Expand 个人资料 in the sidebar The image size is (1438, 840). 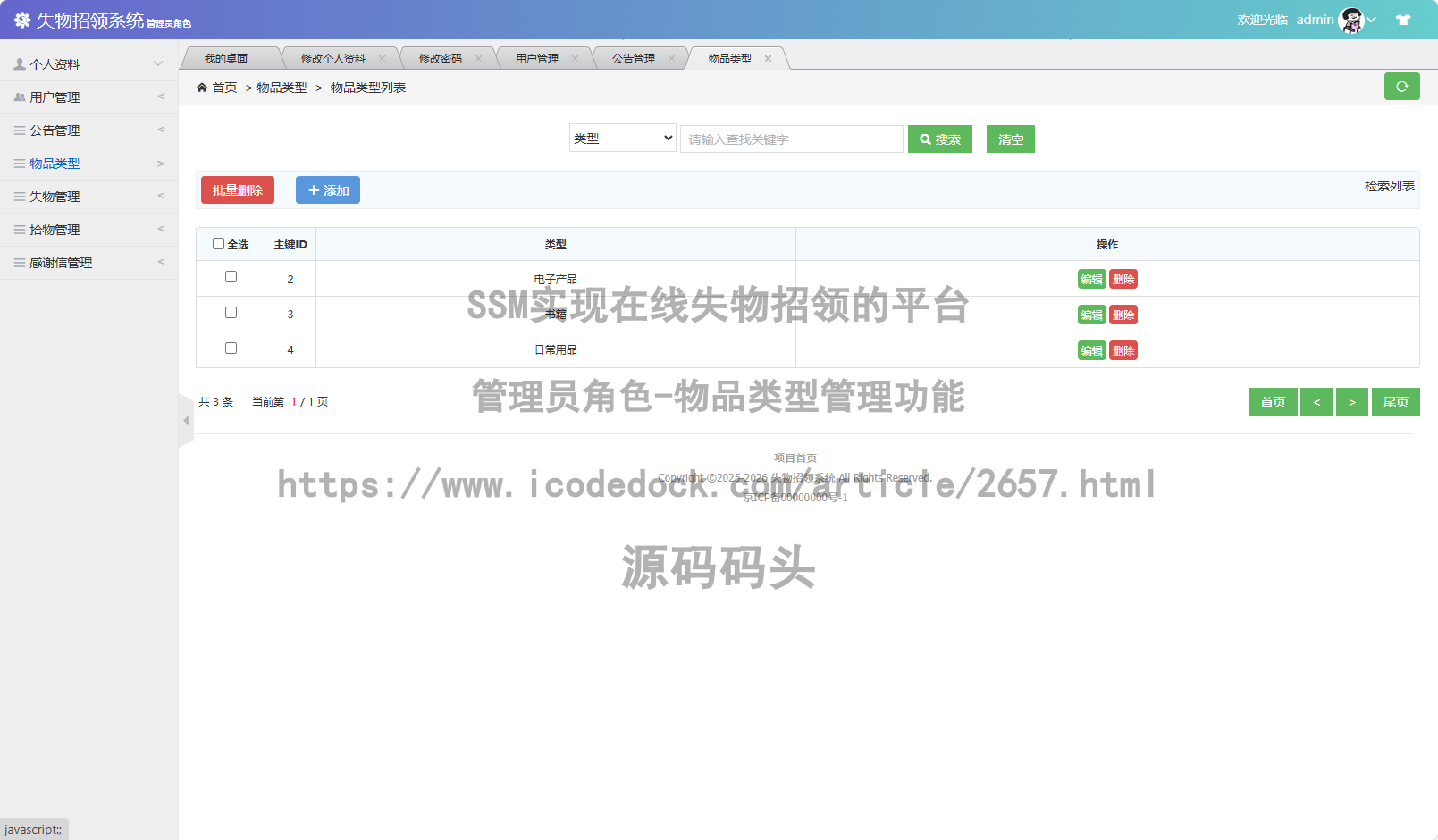tap(88, 64)
